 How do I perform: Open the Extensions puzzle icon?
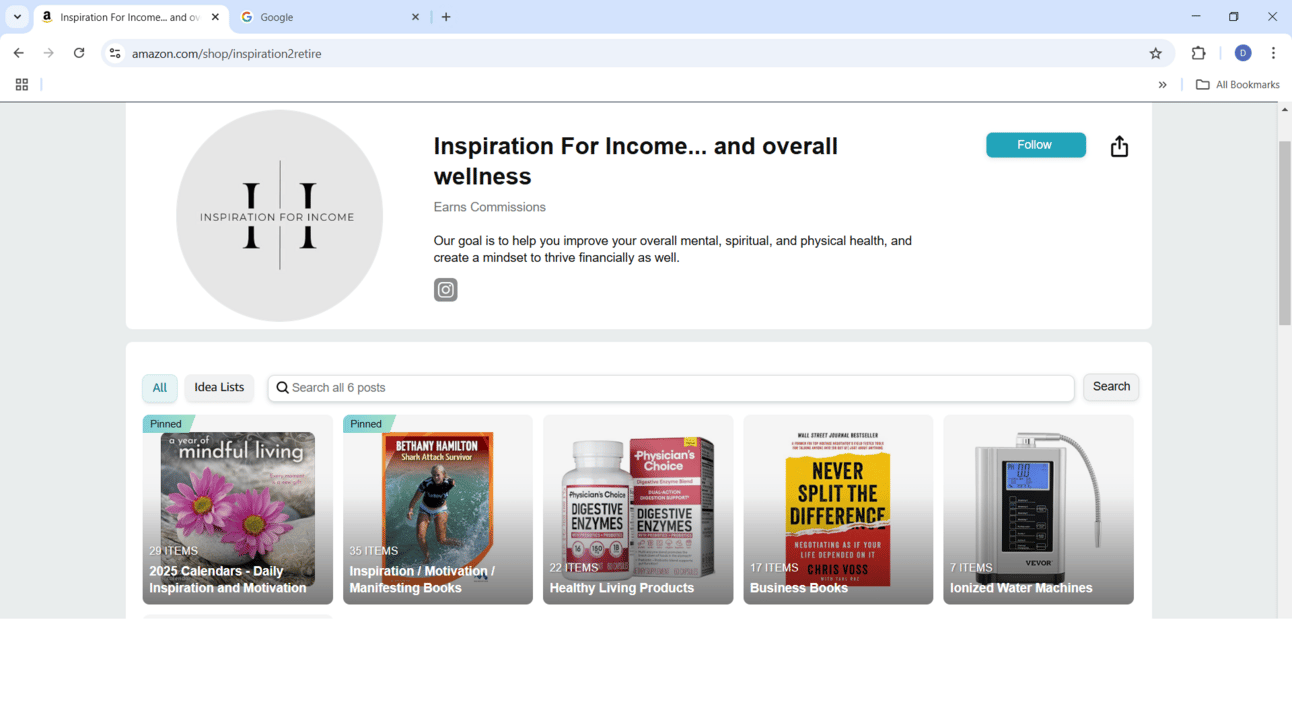click(1199, 53)
